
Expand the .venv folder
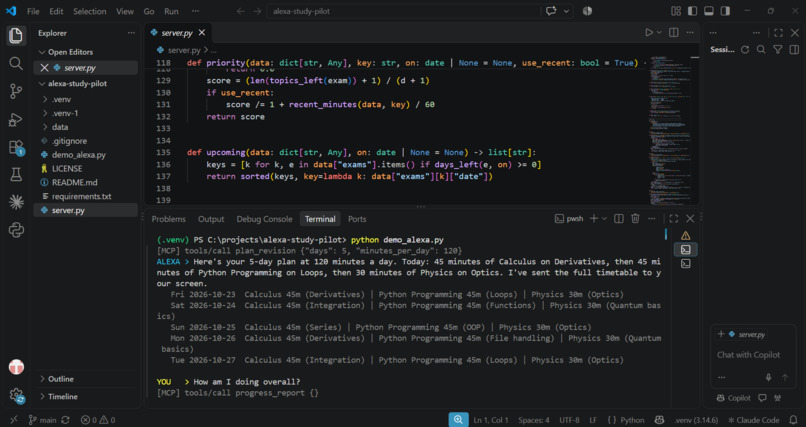[x=61, y=99]
